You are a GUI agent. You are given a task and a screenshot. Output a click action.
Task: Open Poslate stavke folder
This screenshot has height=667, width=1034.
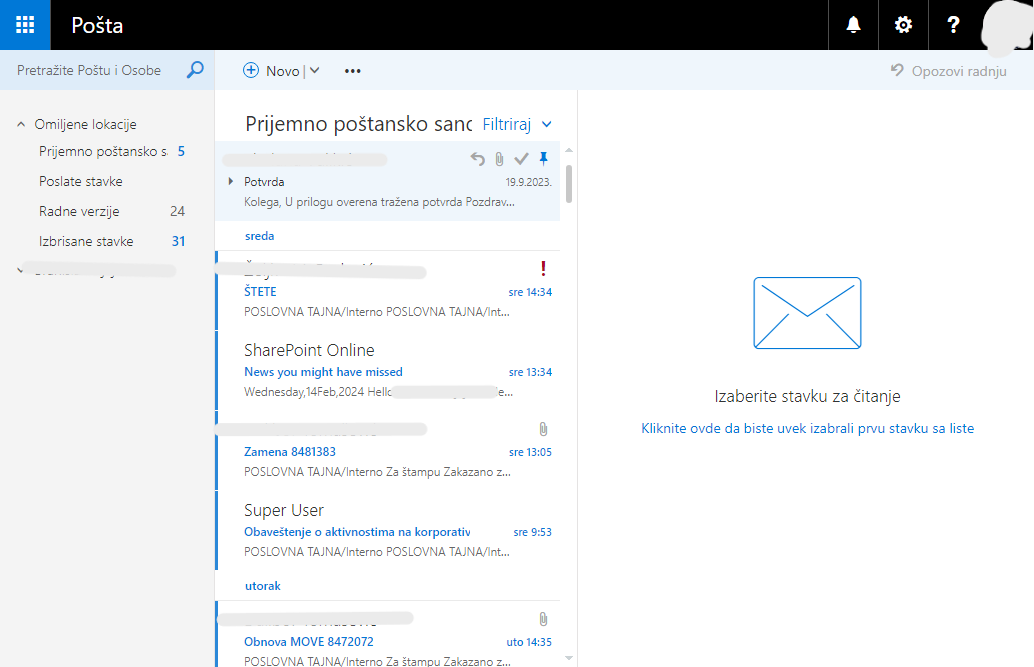click(80, 181)
